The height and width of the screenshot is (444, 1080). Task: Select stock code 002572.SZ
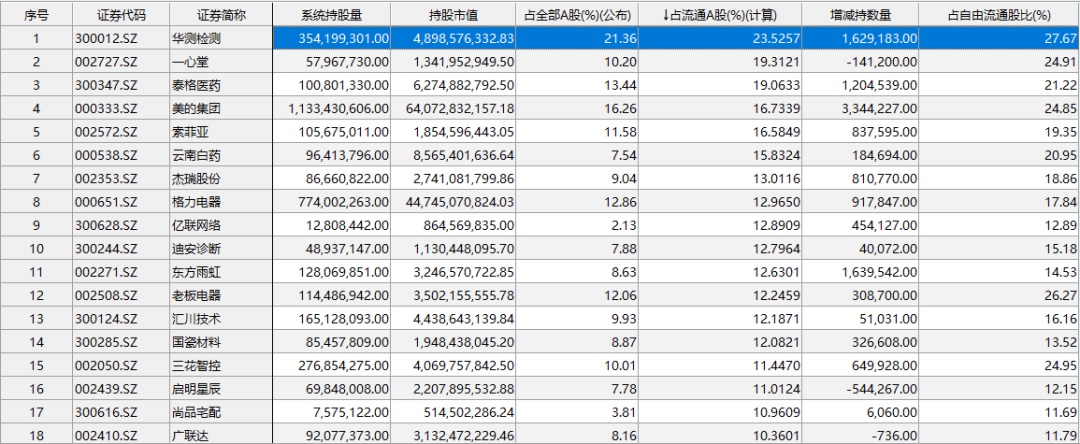121,131
